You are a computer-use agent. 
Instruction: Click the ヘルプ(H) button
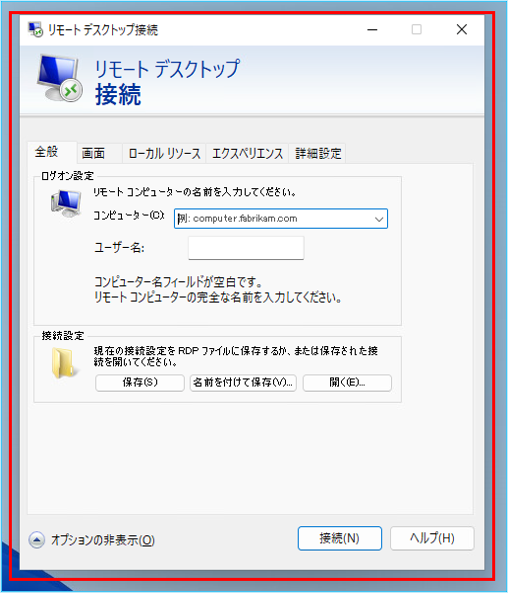click(432, 538)
